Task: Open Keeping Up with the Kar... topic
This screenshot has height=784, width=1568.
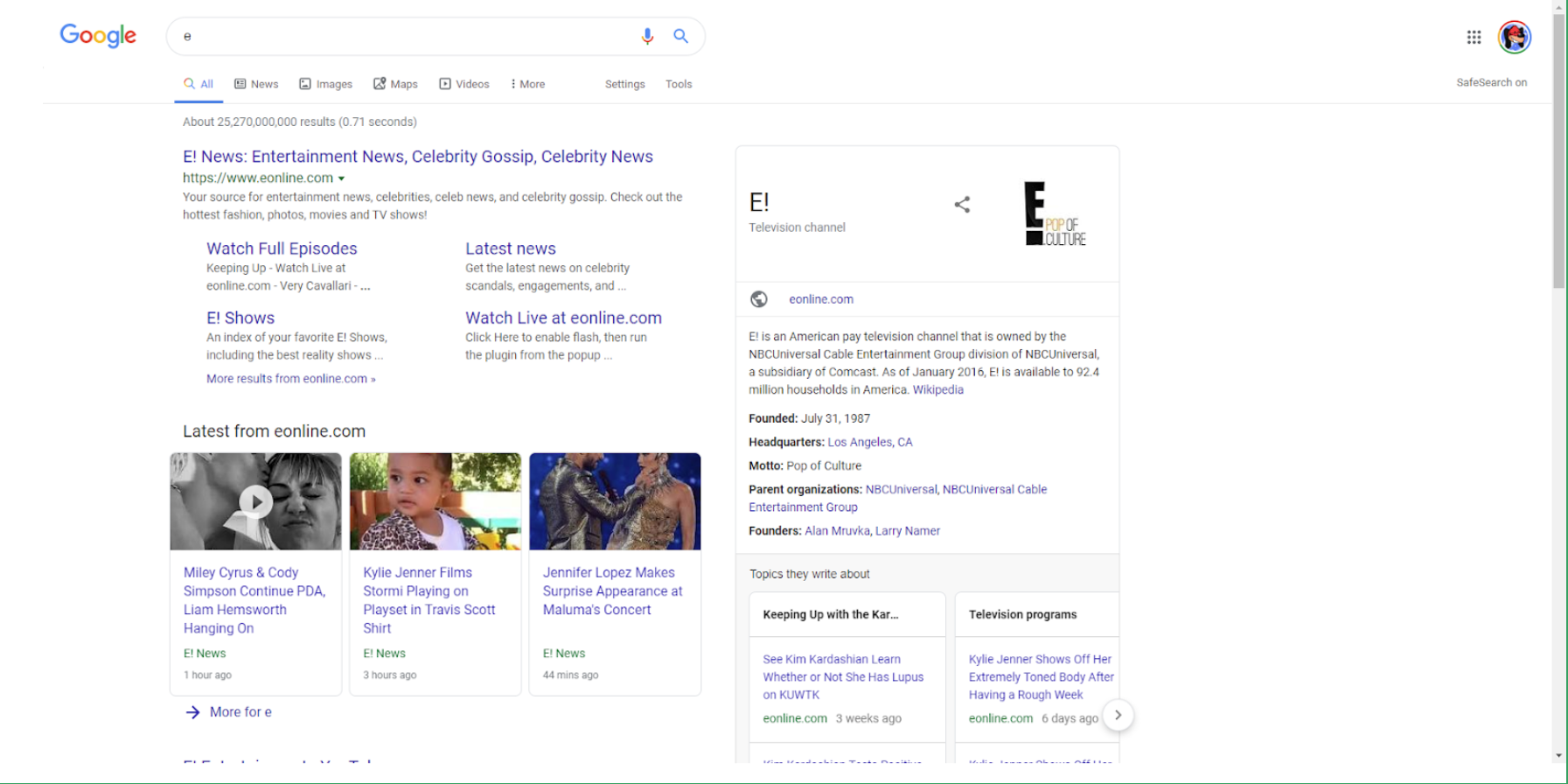Action: (x=831, y=614)
